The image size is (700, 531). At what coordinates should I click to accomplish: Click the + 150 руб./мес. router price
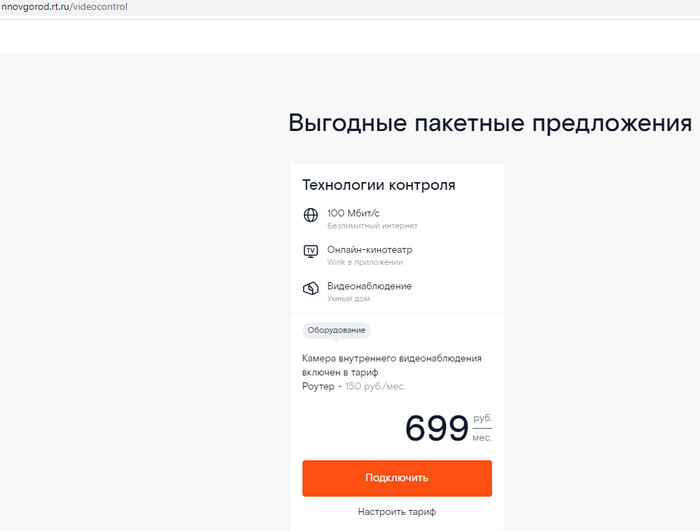(375, 386)
